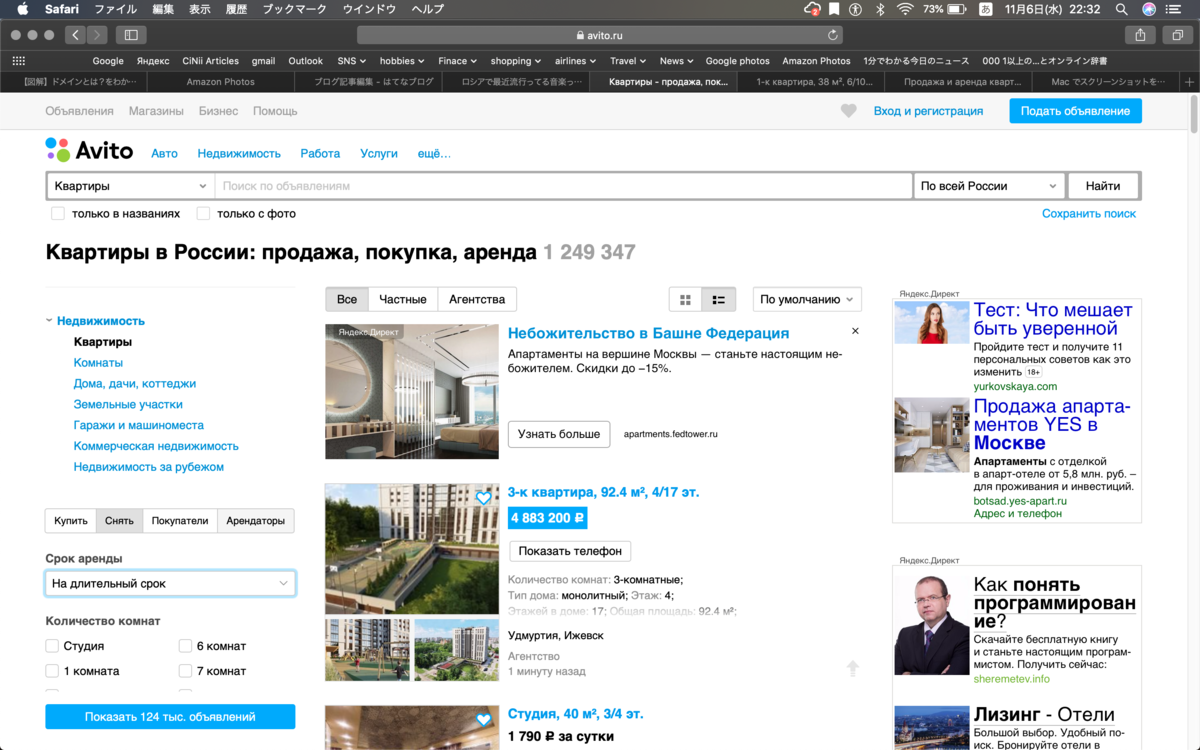Switch to grid view icon

point(685,299)
